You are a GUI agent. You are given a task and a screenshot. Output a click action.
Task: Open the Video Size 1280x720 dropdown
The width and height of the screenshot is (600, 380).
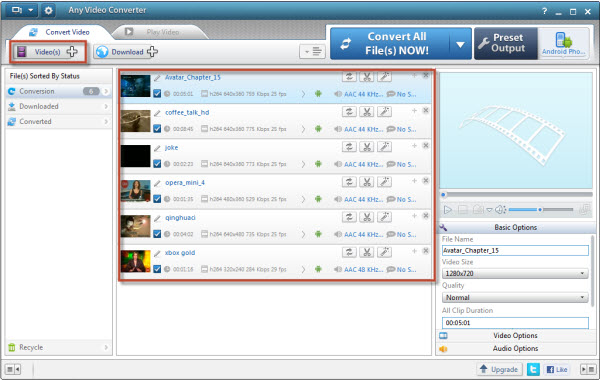(x=515, y=273)
